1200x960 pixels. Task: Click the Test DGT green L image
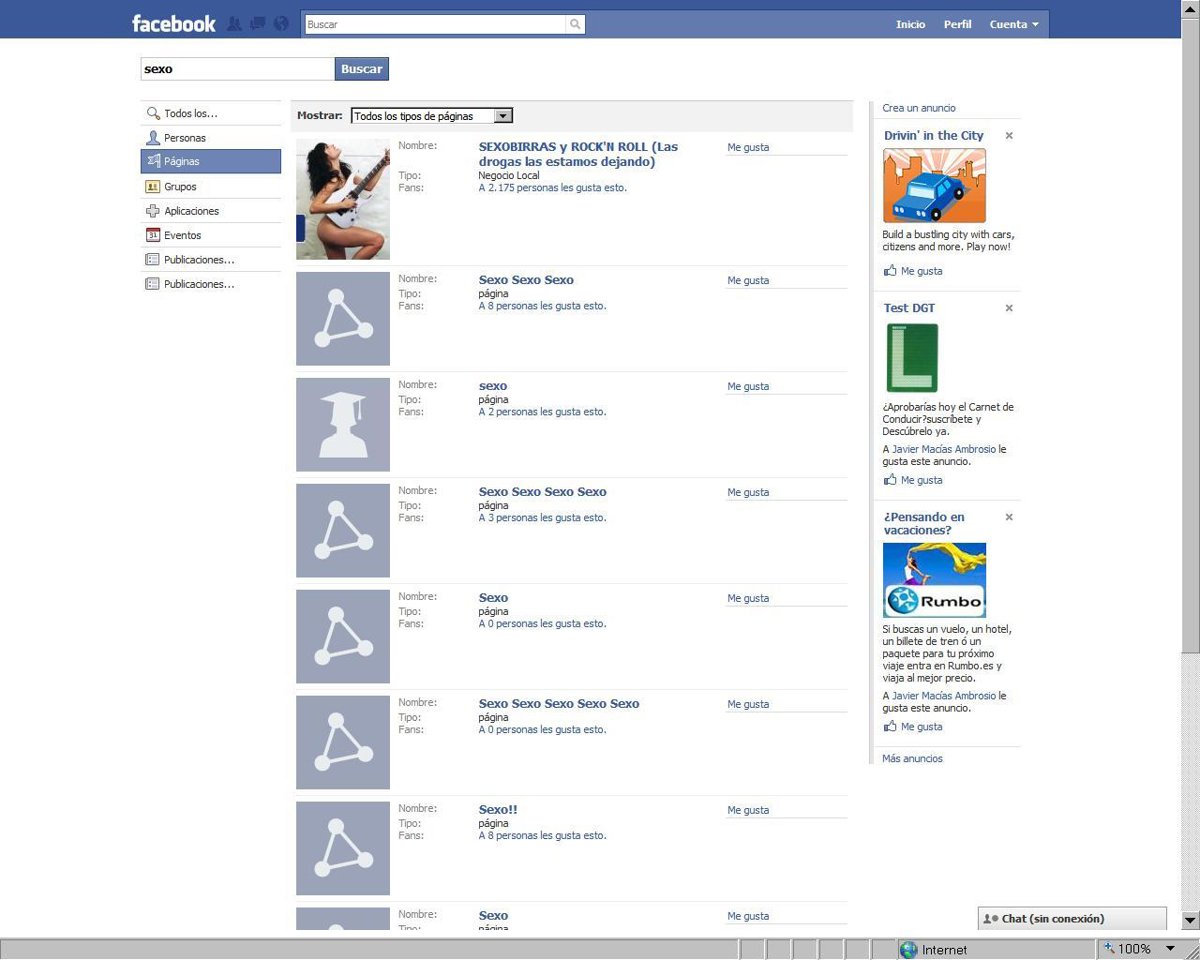pyautogui.click(x=912, y=358)
